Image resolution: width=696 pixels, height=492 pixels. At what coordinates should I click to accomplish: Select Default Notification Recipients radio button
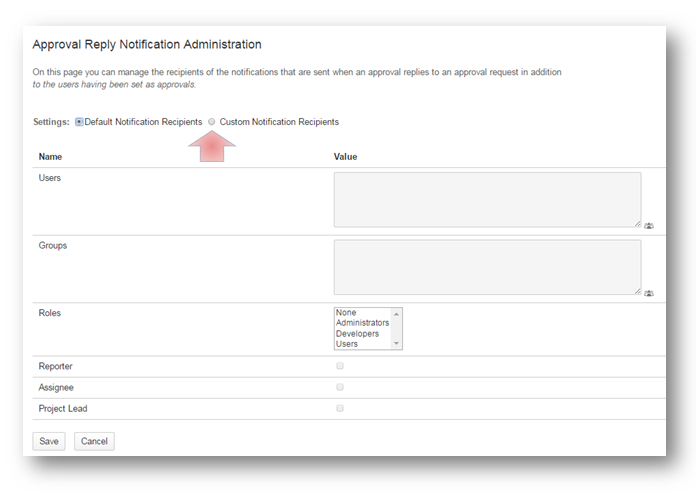tap(79, 122)
